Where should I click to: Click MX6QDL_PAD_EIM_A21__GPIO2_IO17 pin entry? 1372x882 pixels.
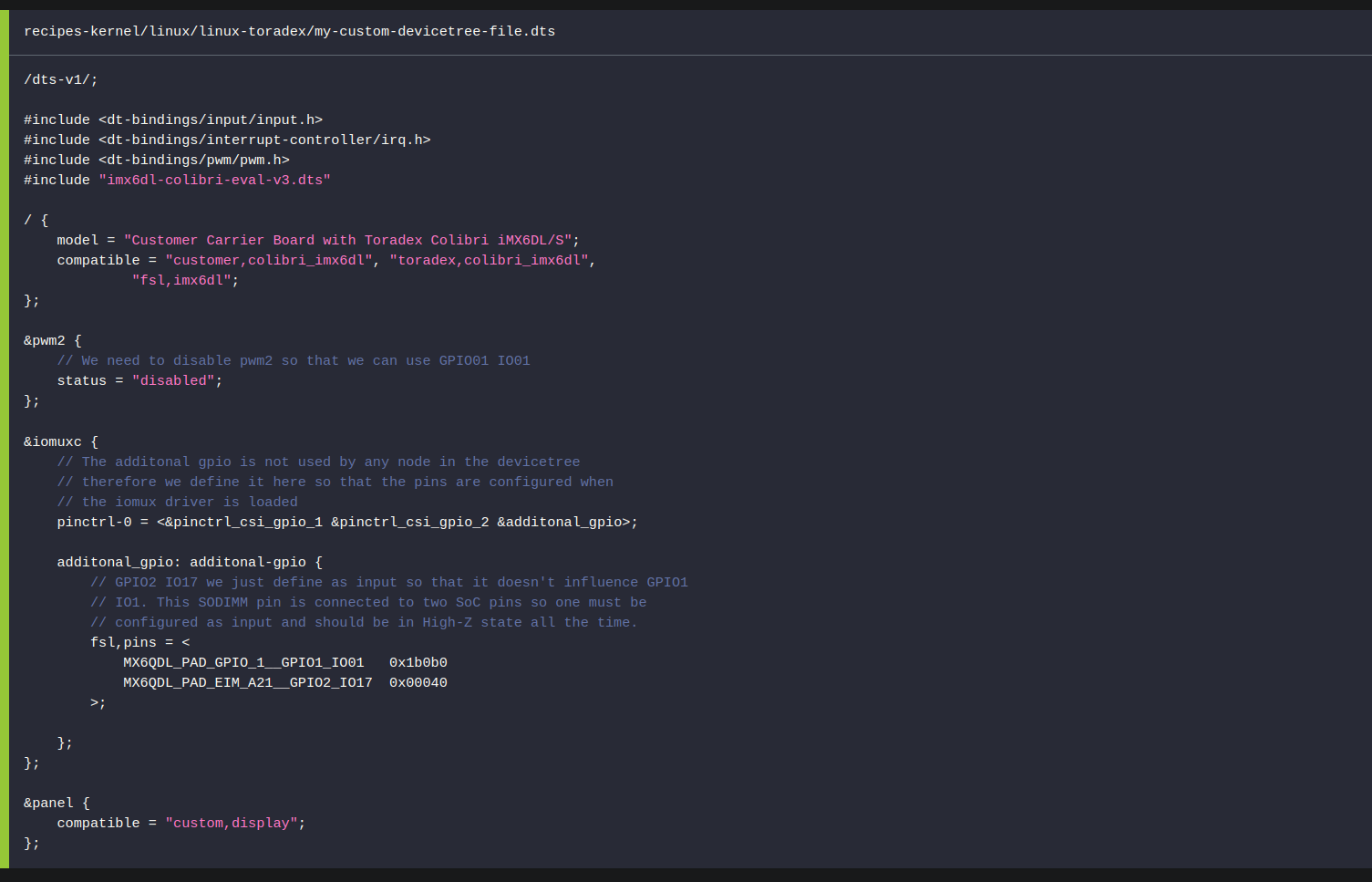click(248, 683)
